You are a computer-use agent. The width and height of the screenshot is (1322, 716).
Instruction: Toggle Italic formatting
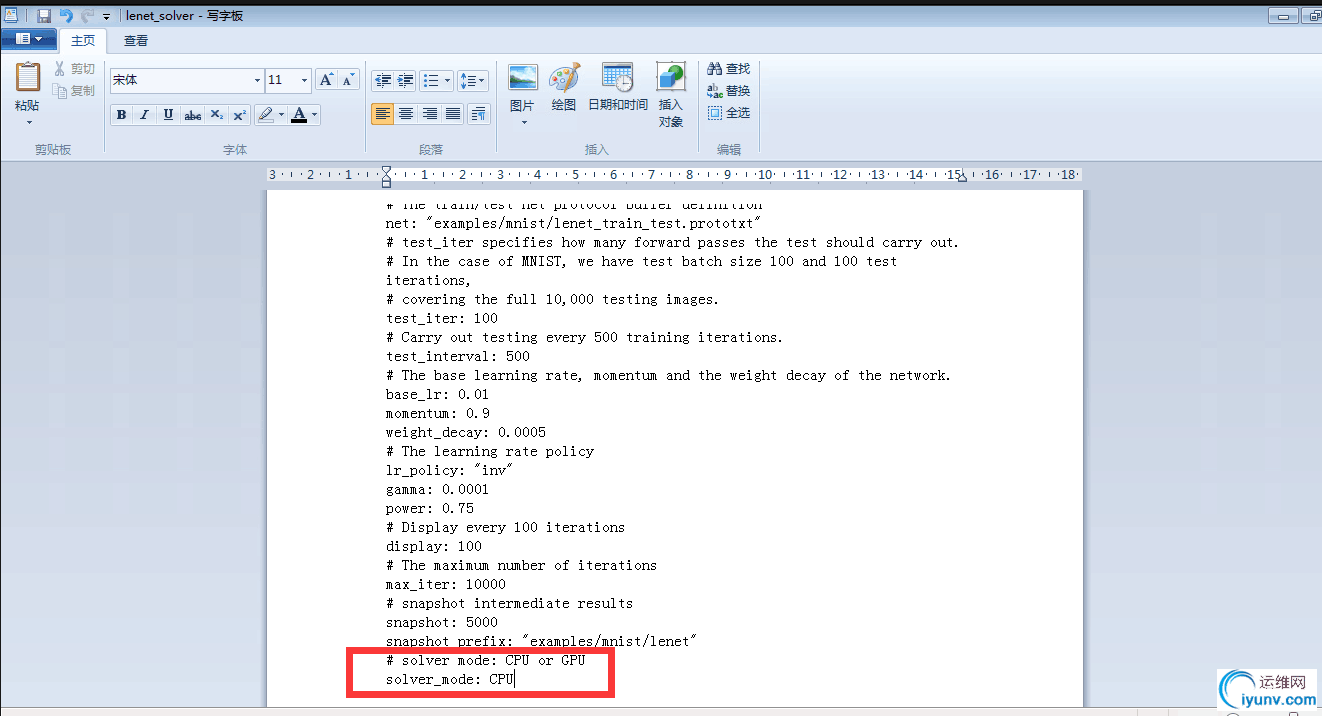point(144,115)
